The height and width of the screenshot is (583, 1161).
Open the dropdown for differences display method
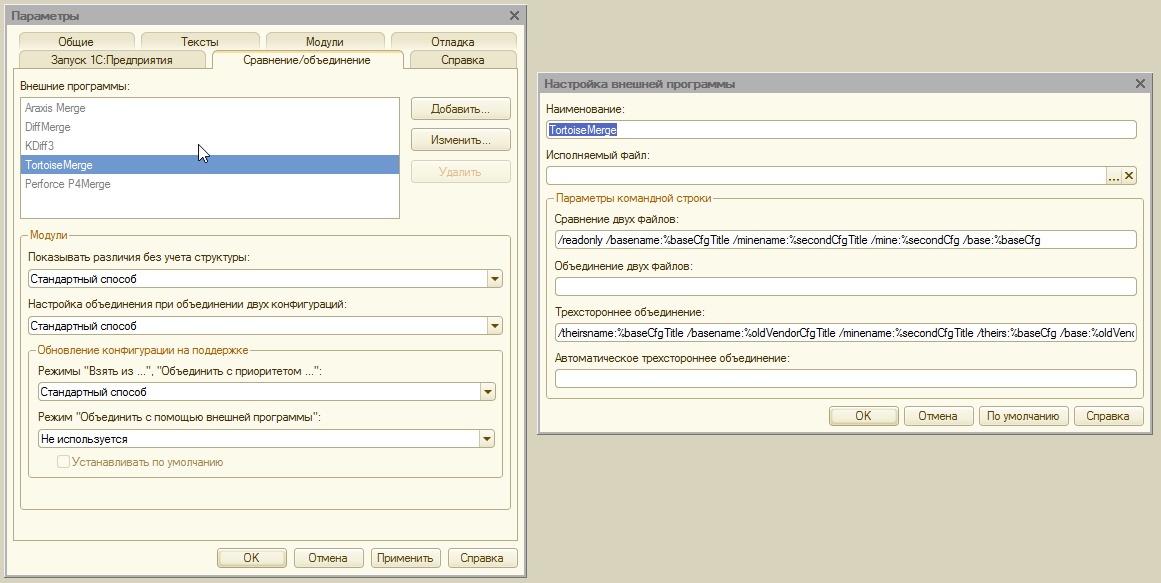pos(494,279)
